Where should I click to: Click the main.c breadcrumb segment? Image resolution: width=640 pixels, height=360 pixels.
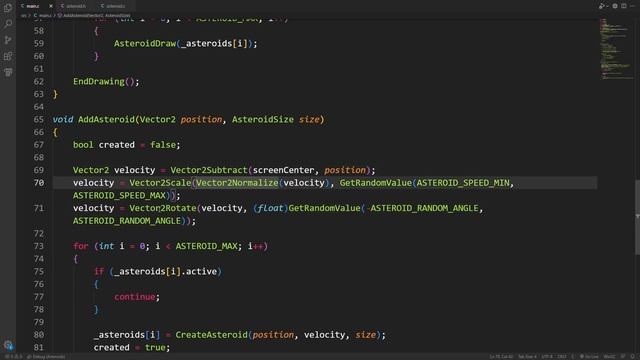(43, 16)
